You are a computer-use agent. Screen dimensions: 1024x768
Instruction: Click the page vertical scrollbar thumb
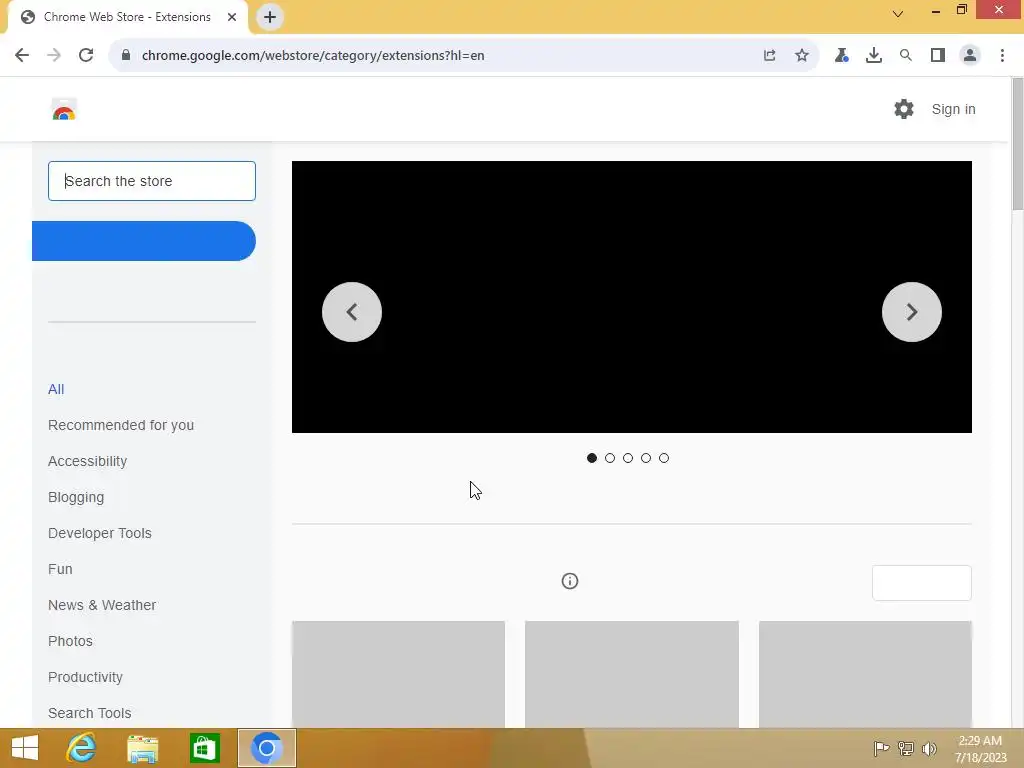(x=1017, y=144)
